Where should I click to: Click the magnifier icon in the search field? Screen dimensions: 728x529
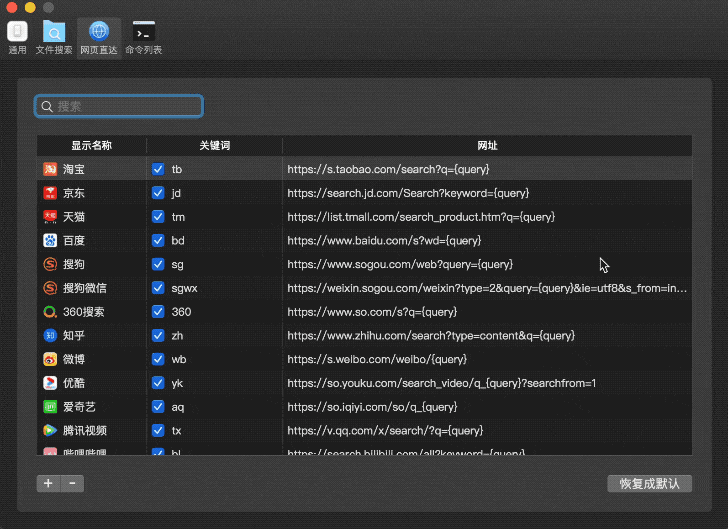coord(47,107)
